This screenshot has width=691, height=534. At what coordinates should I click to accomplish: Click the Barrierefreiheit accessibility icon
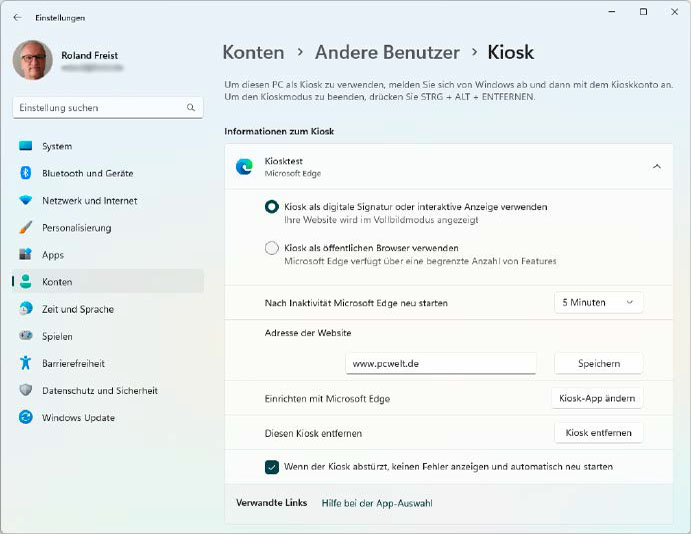tap(26, 363)
